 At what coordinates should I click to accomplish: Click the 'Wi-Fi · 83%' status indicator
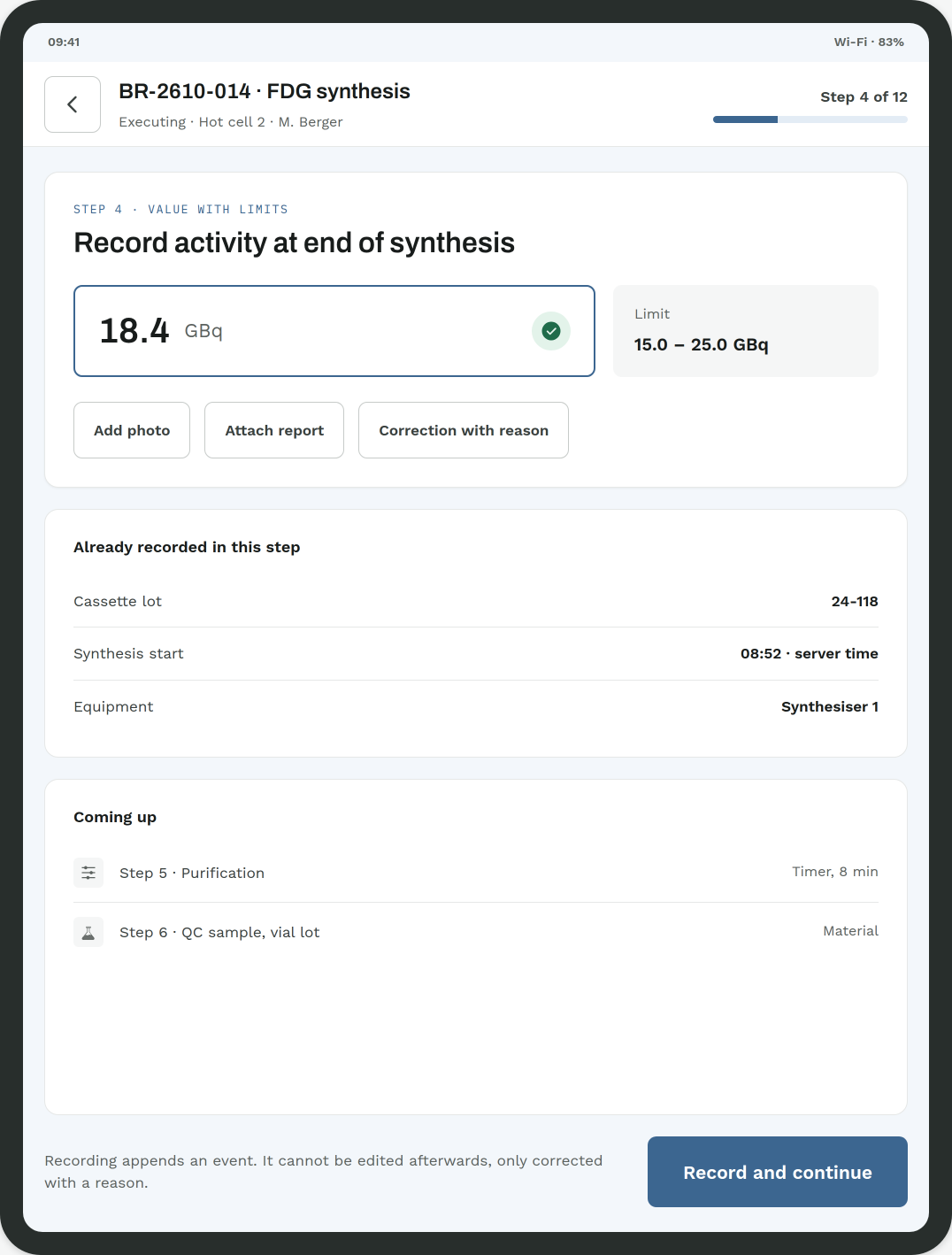coord(869,42)
